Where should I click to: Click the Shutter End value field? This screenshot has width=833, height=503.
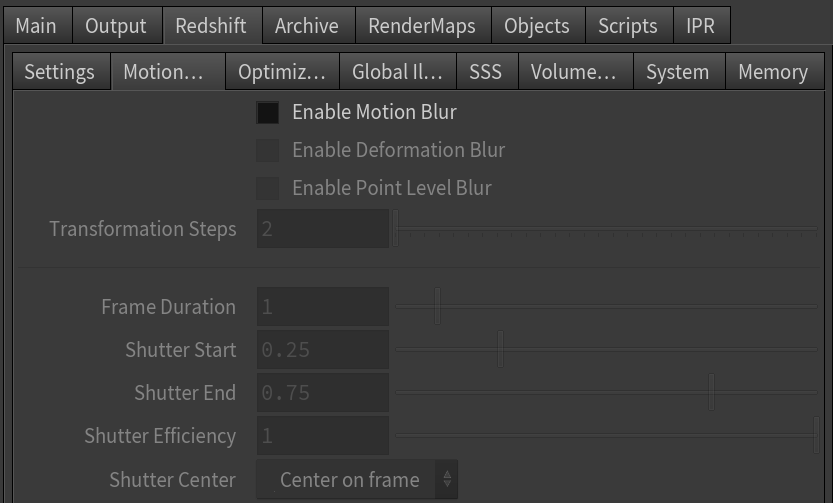point(323,393)
